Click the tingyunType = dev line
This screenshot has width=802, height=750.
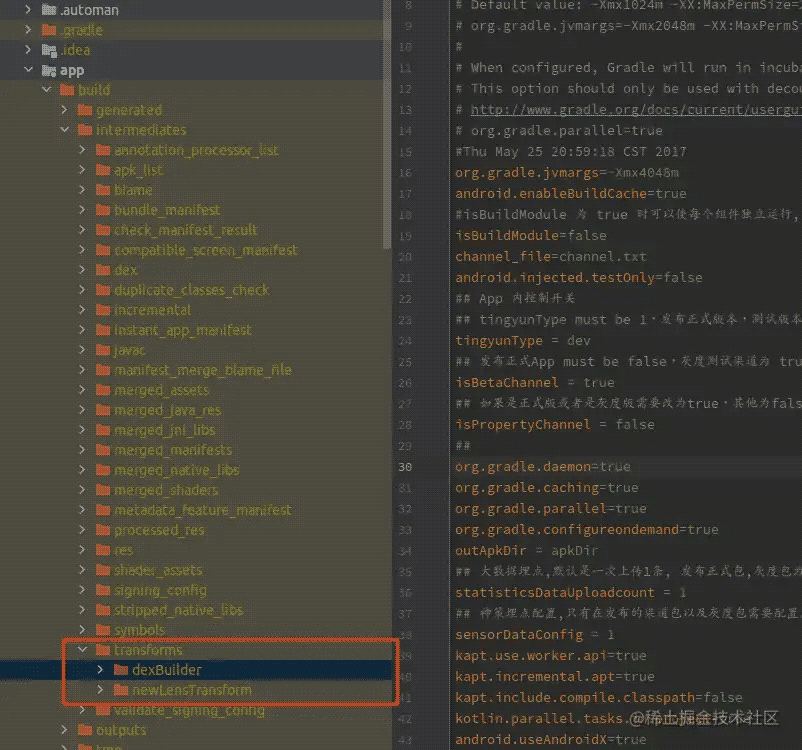point(523,340)
